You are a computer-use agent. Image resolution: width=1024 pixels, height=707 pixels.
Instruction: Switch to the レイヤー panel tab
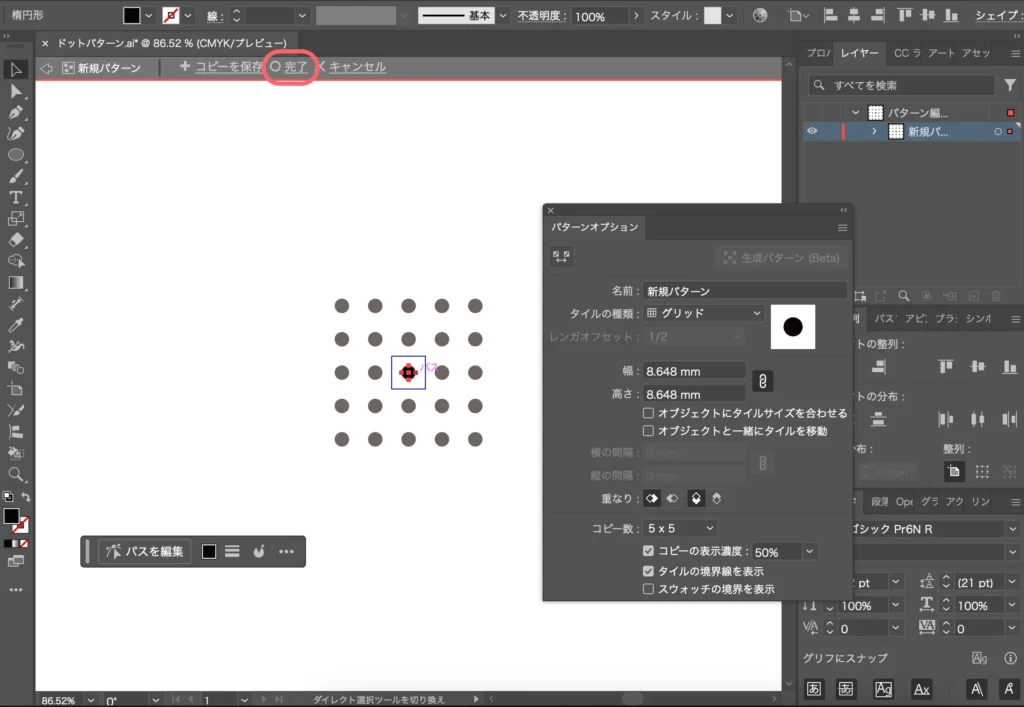pos(860,54)
